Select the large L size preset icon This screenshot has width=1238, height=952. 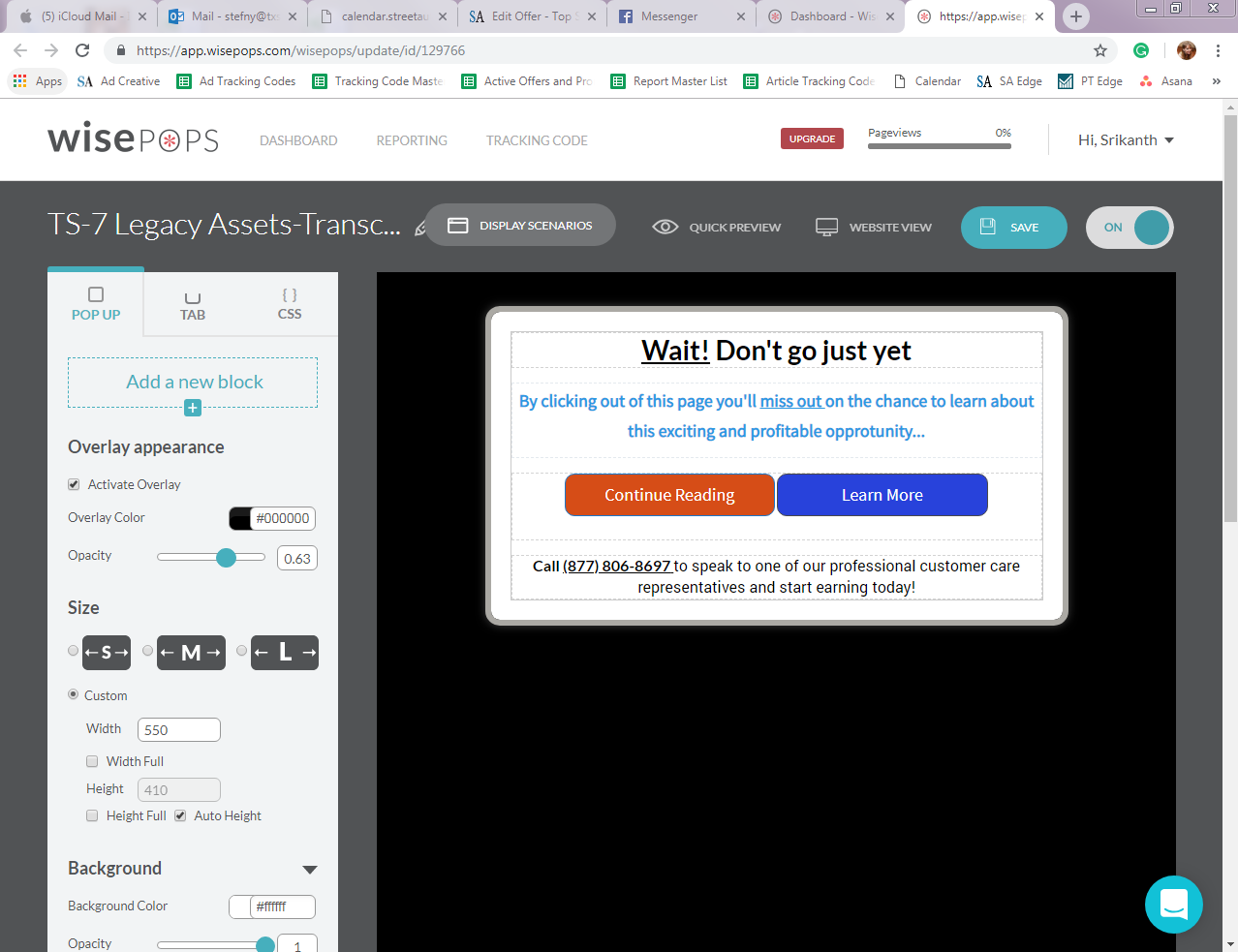[285, 653]
